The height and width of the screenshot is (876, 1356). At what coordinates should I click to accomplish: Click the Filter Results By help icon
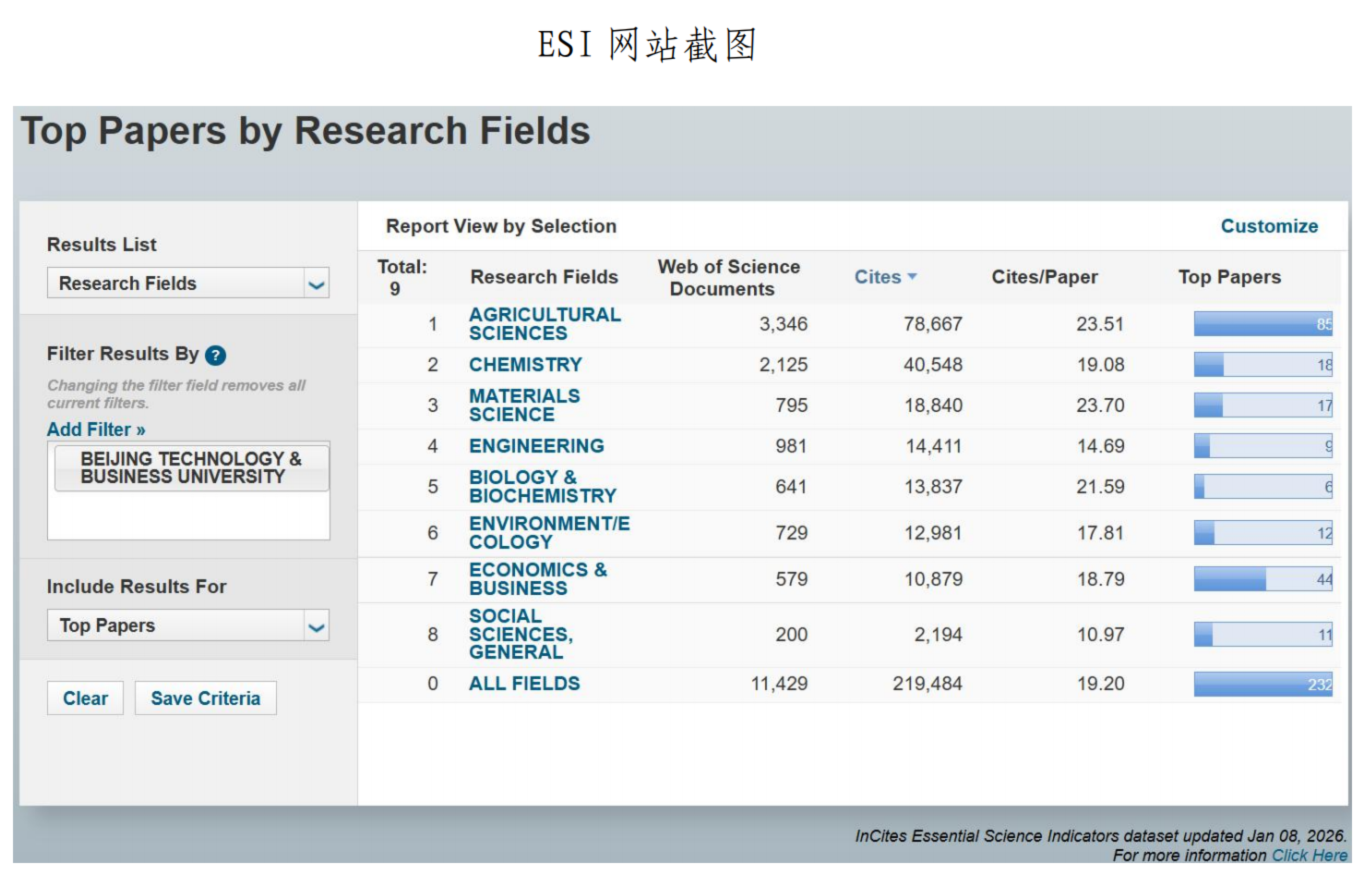click(215, 355)
